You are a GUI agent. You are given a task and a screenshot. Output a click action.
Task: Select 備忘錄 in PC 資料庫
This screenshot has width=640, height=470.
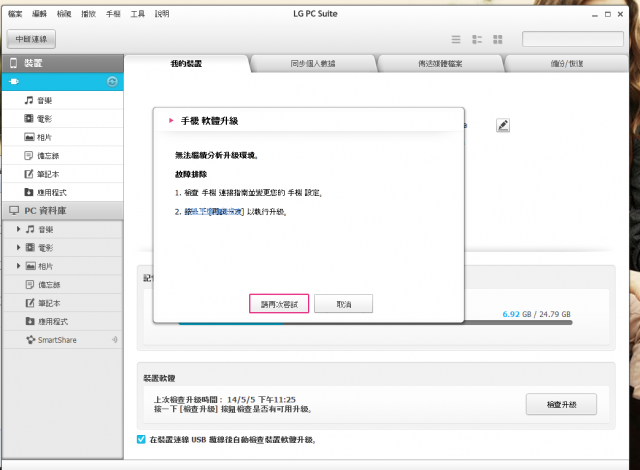point(62,284)
